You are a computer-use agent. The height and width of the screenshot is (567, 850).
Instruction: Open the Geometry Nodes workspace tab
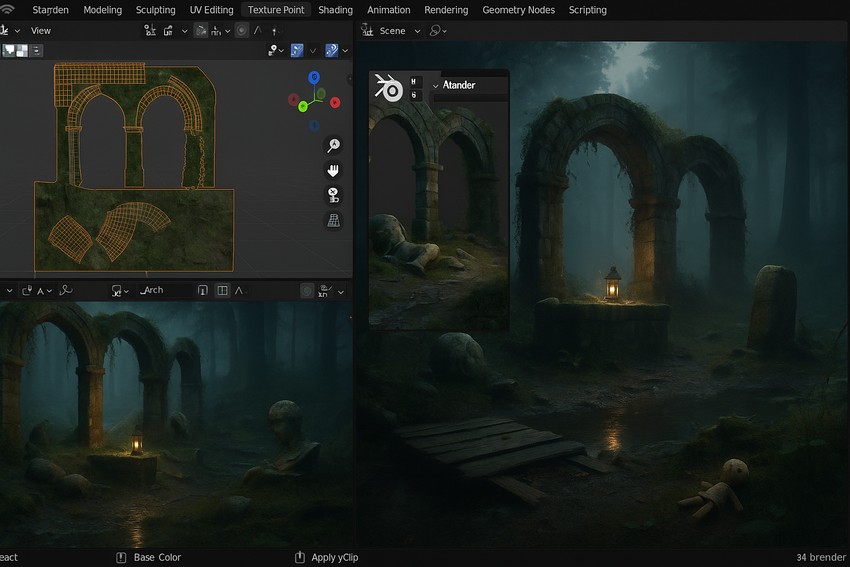point(518,10)
